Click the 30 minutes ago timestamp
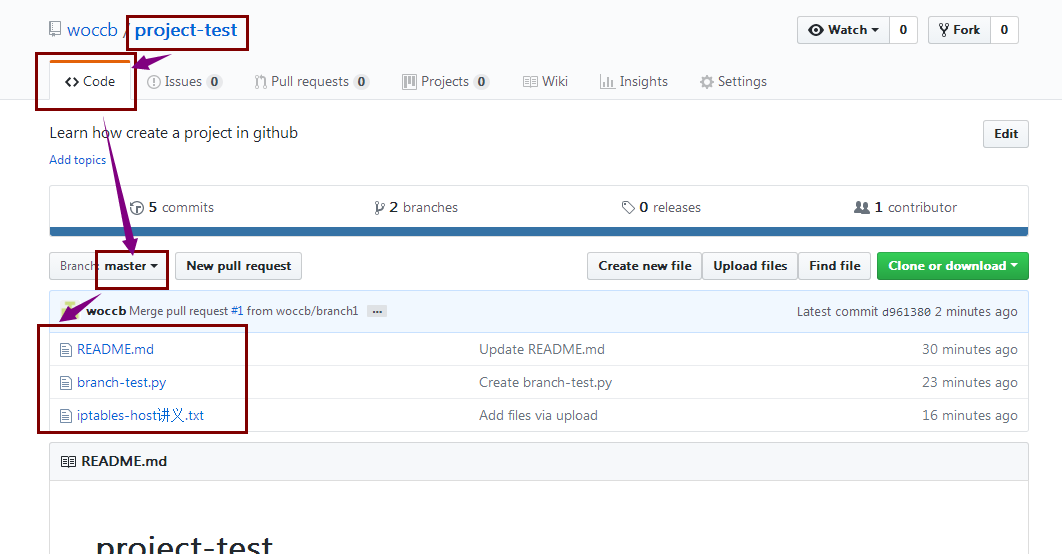 [969, 349]
